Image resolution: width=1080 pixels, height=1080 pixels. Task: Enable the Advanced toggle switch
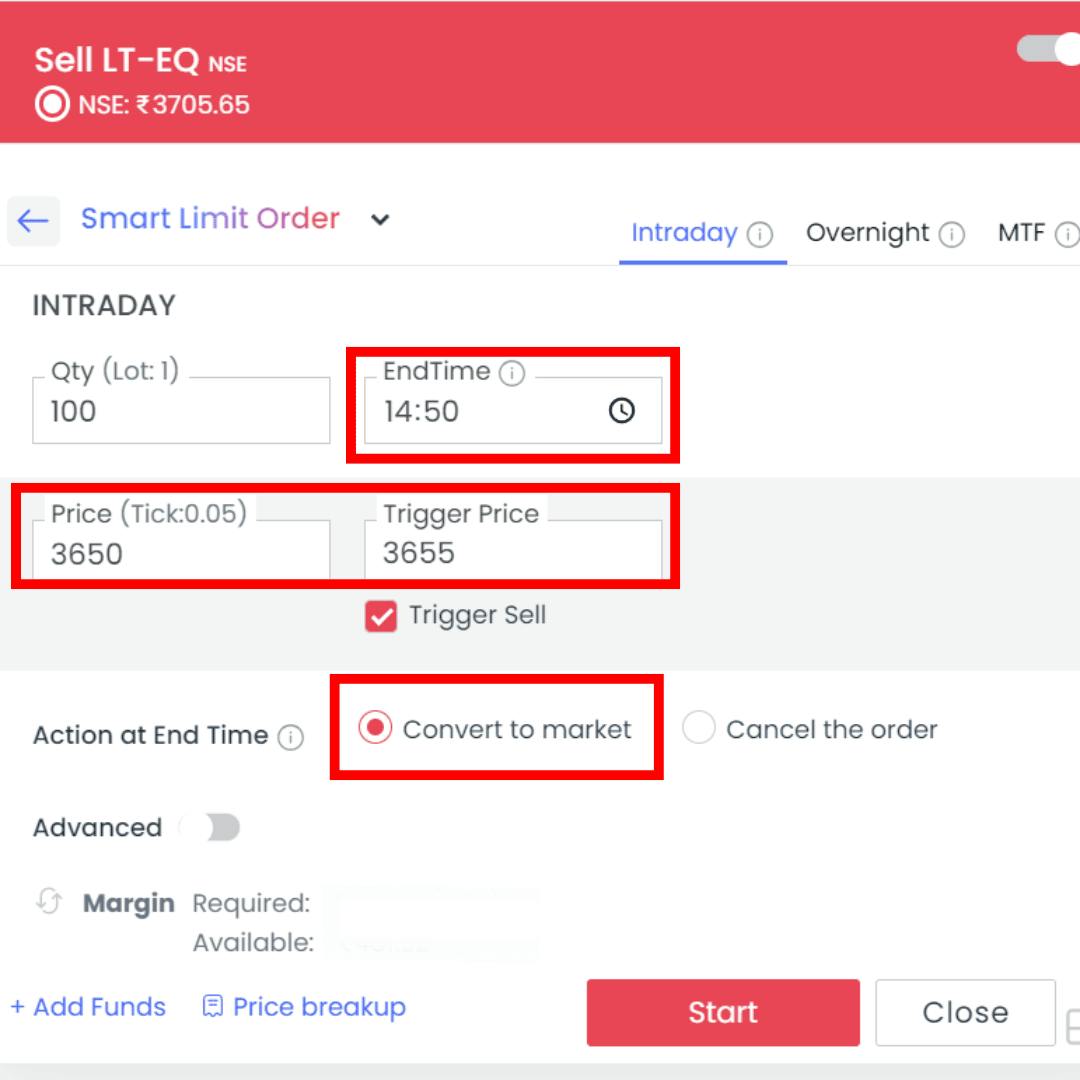211,827
